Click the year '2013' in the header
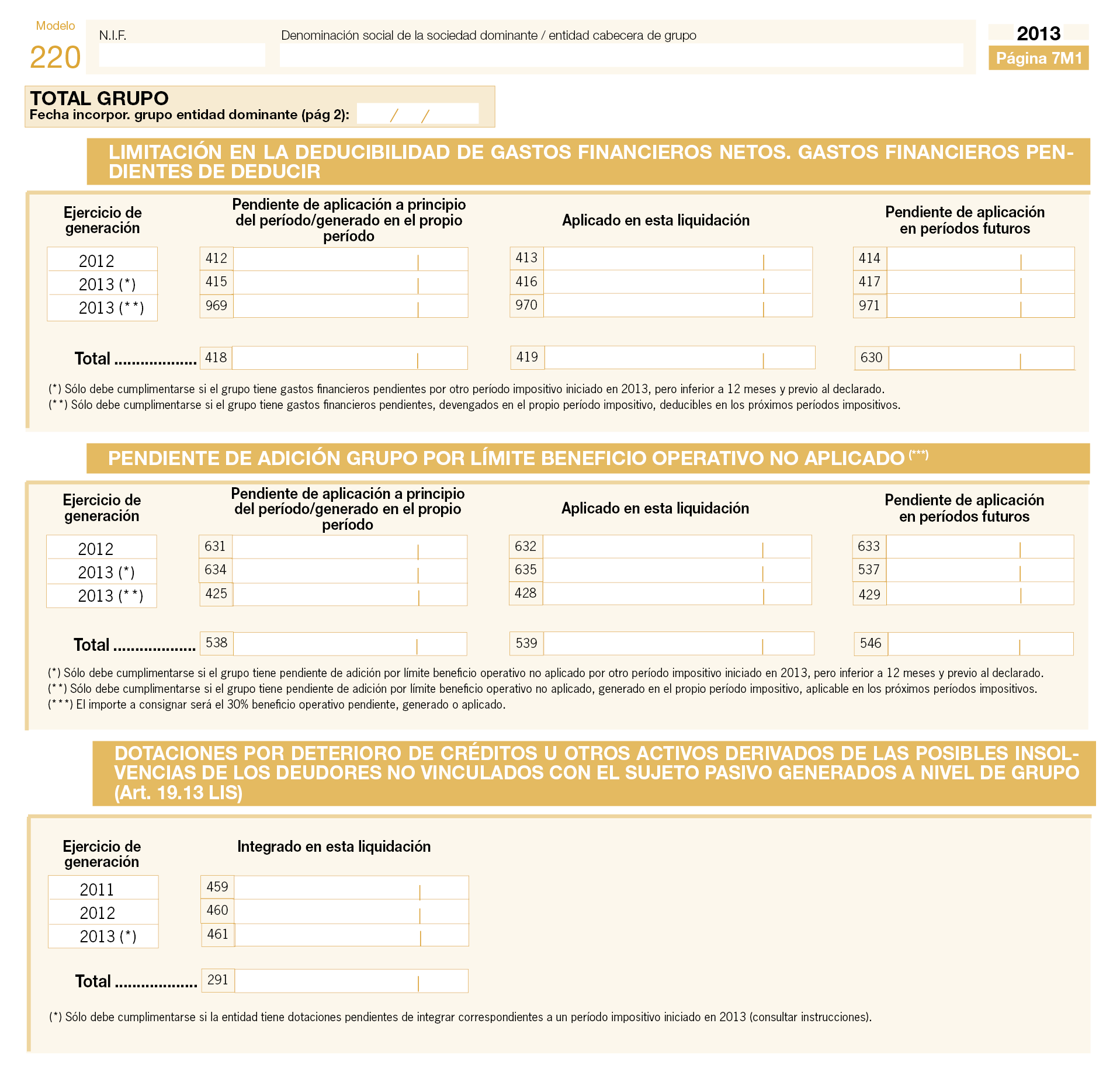The image size is (1120, 1065). 1038,33
